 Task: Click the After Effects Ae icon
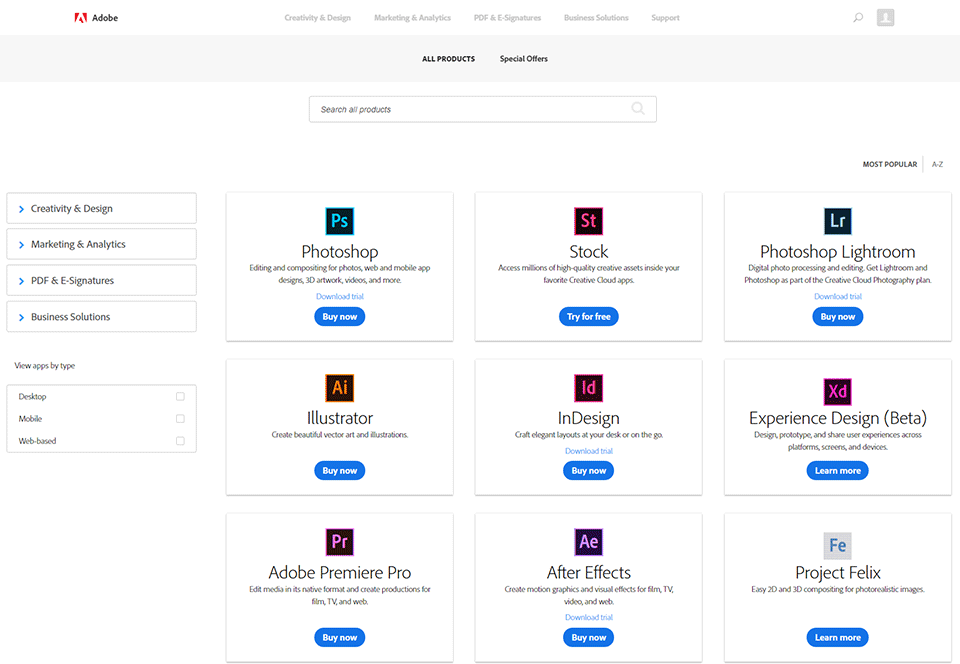coord(588,542)
